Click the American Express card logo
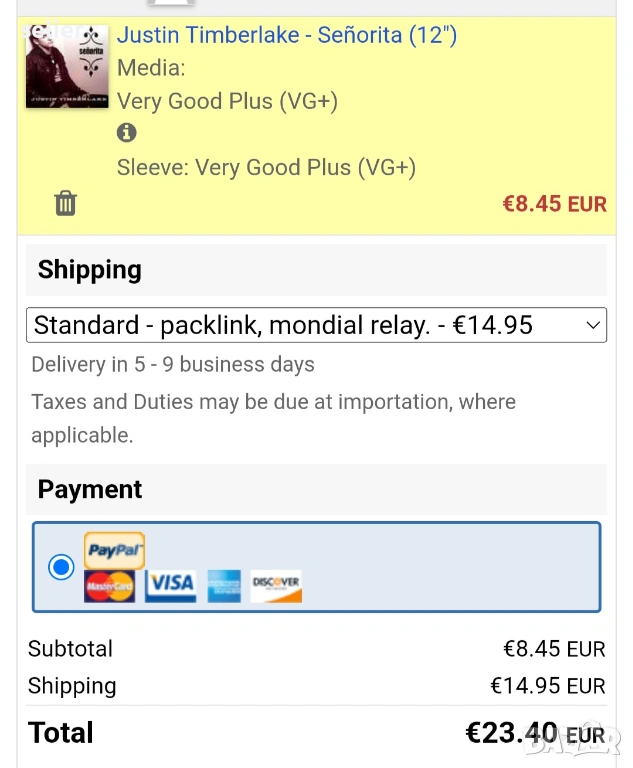633x768 pixels. (224, 586)
